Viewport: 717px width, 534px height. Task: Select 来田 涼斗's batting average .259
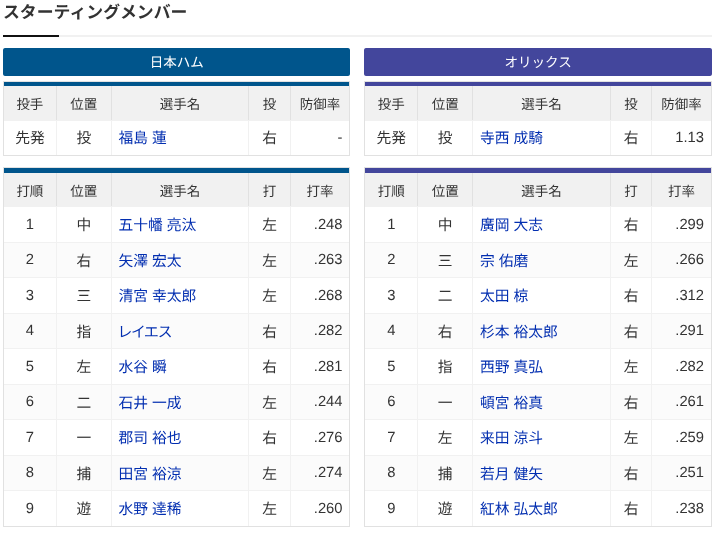[689, 437]
